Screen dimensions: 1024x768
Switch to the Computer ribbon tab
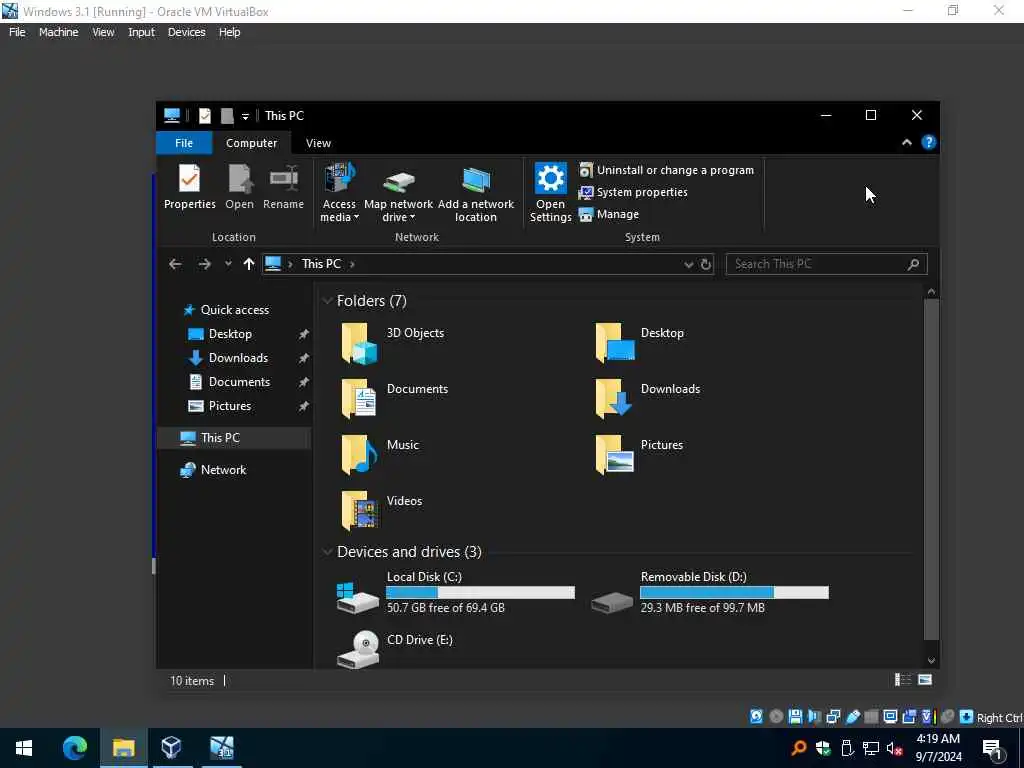(251, 142)
